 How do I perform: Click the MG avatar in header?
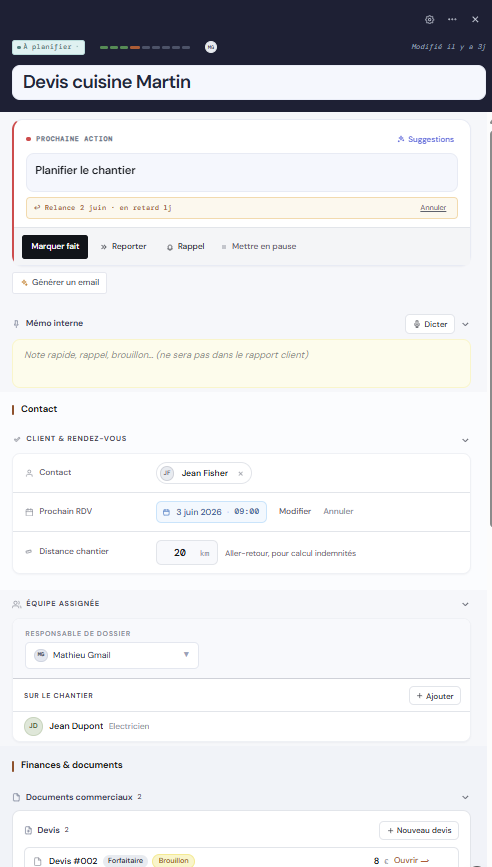[x=211, y=47]
